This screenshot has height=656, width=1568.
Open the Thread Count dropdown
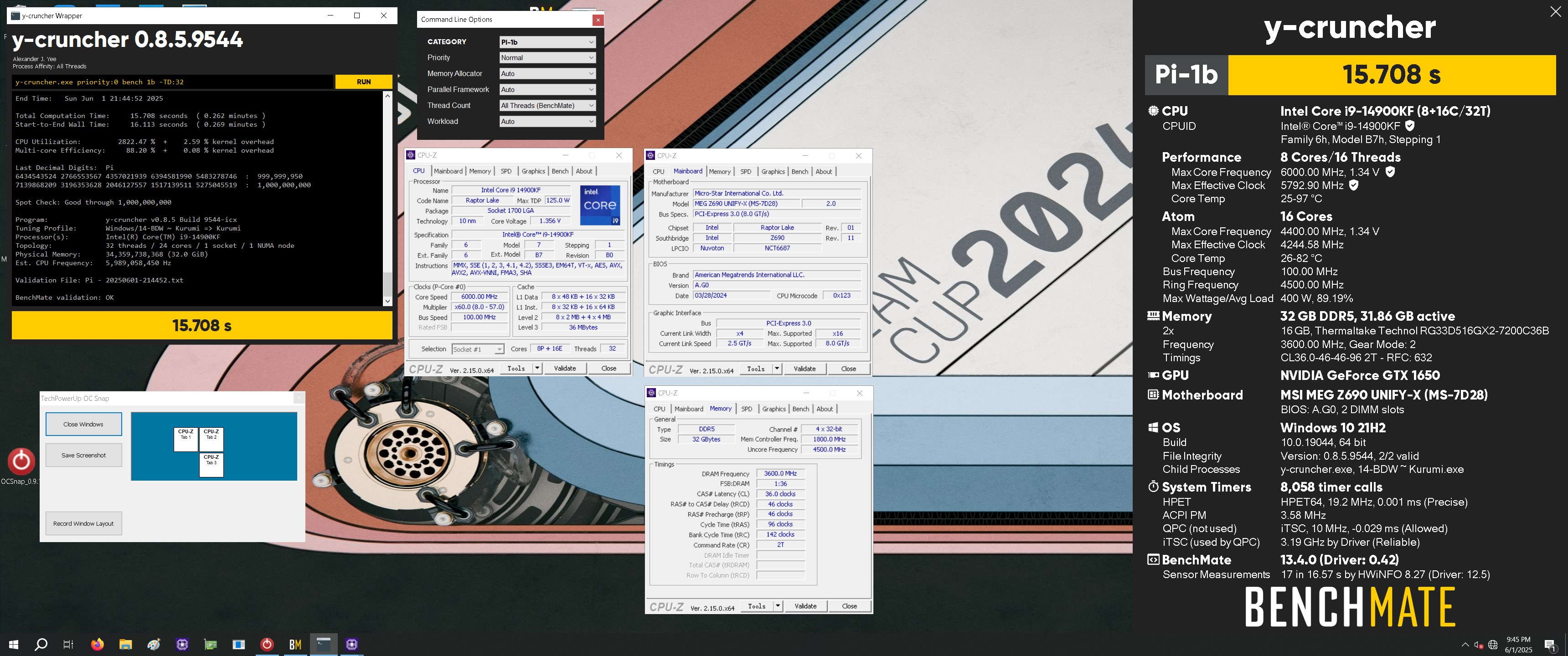coord(547,105)
